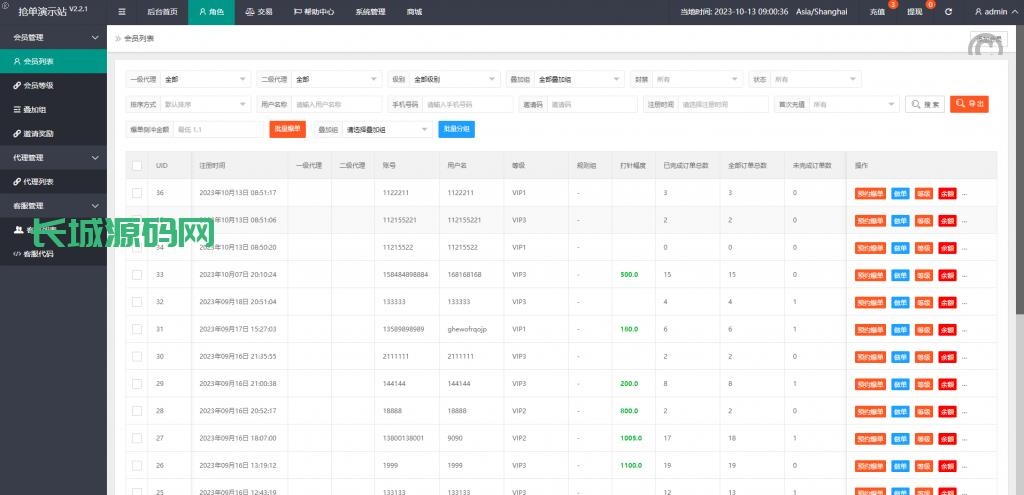The height and width of the screenshot is (495, 1024).
Task: Open 代理列表 in the sidebar
Action: coord(39,181)
